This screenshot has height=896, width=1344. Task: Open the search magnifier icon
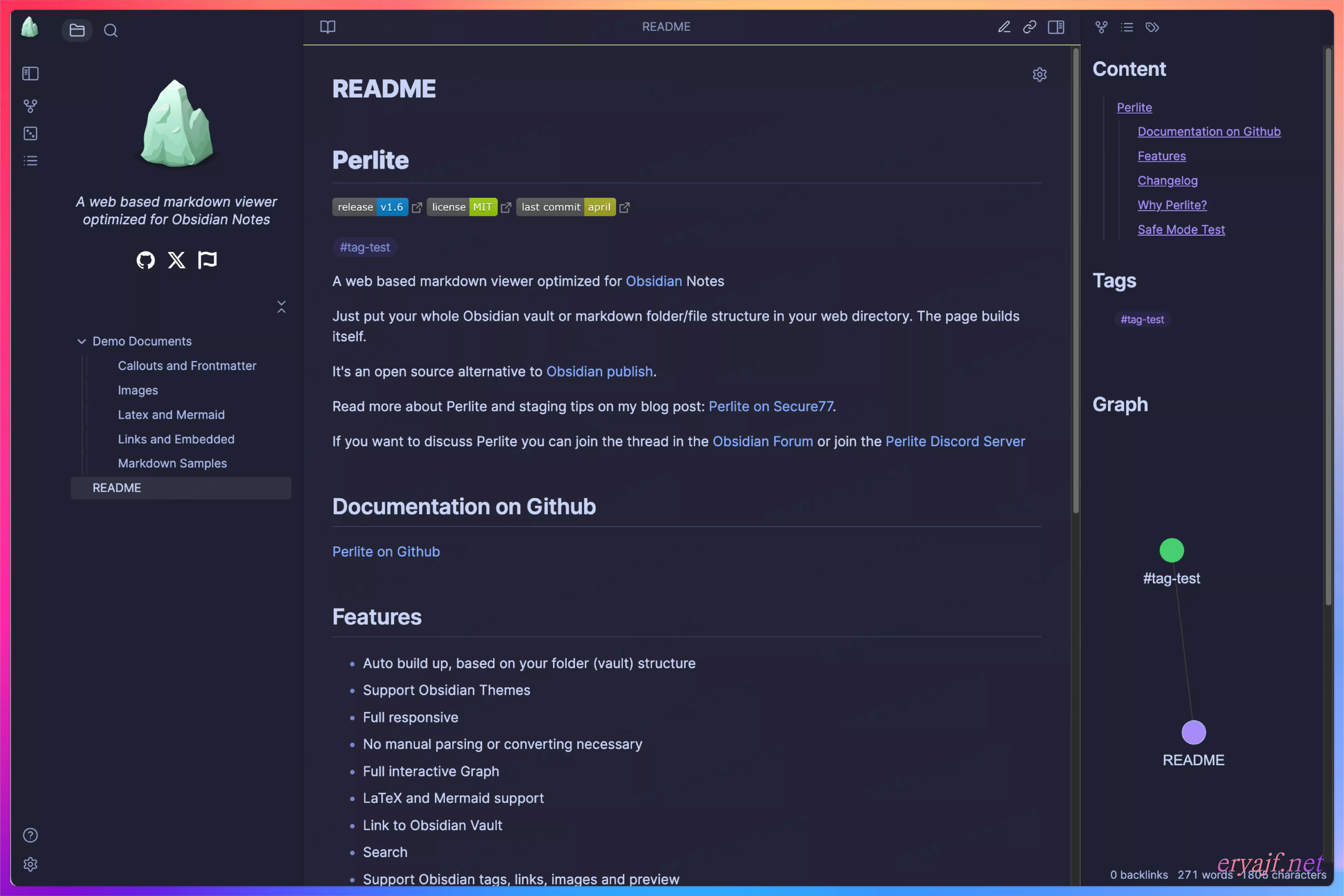(x=111, y=30)
